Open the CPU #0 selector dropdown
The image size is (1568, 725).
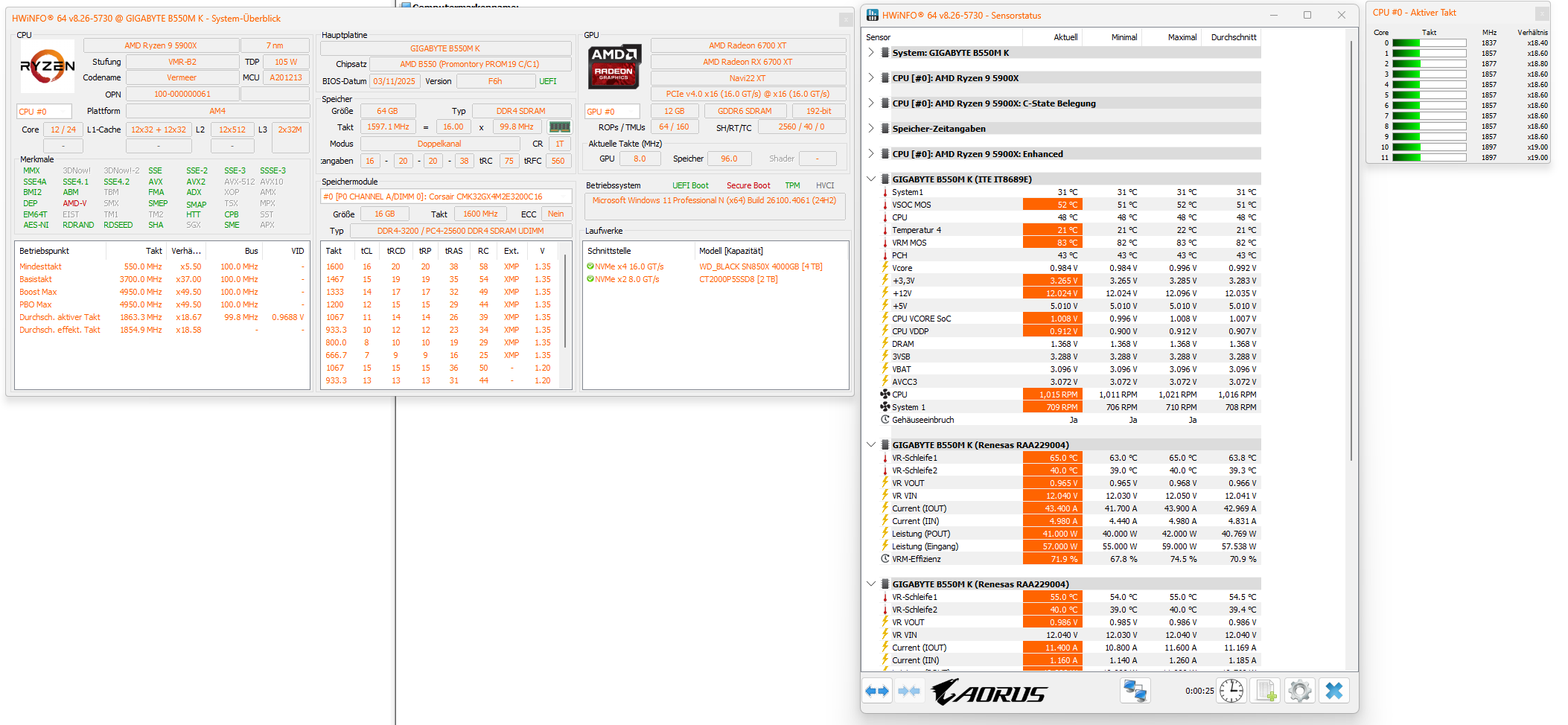[x=44, y=112]
